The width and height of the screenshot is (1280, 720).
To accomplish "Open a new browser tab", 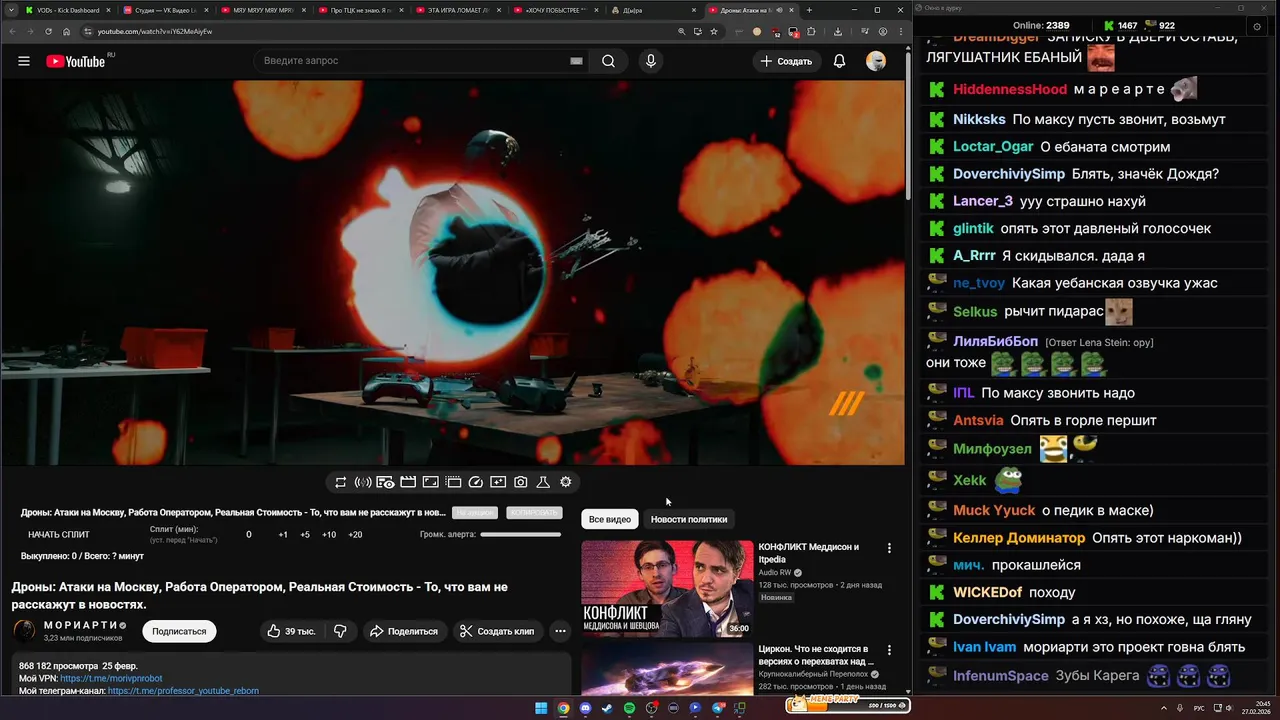I will pos(809,10).
